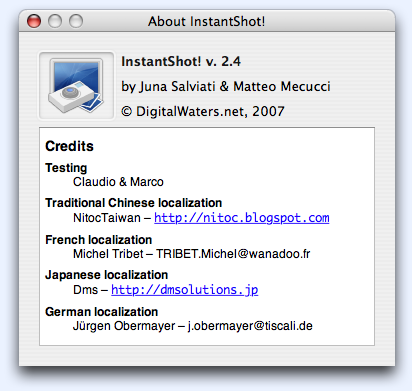Click the 'Dms' name text

coord(85,290)
